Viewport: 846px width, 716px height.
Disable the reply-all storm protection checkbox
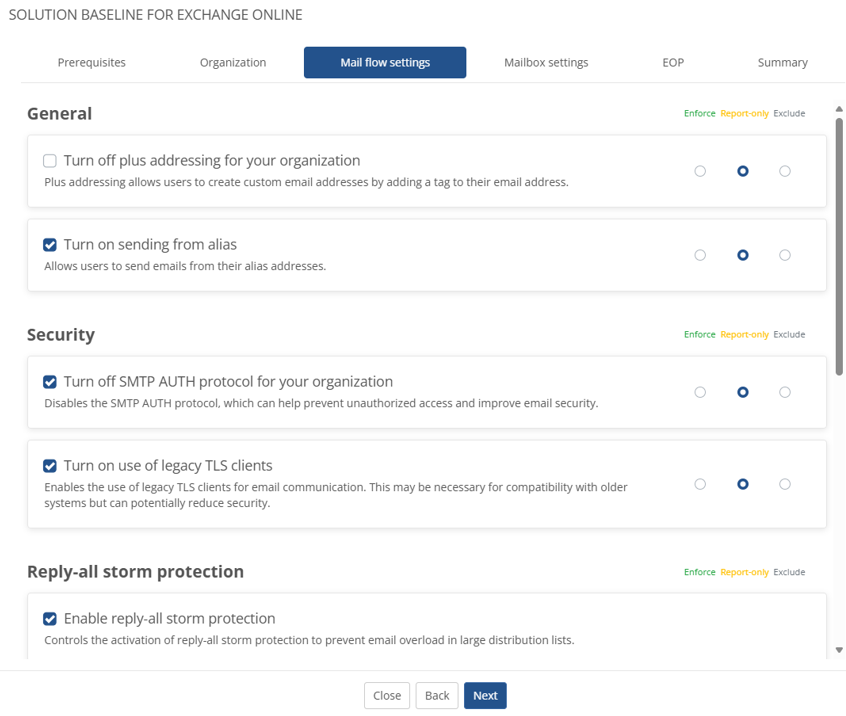tap(50, 619)
